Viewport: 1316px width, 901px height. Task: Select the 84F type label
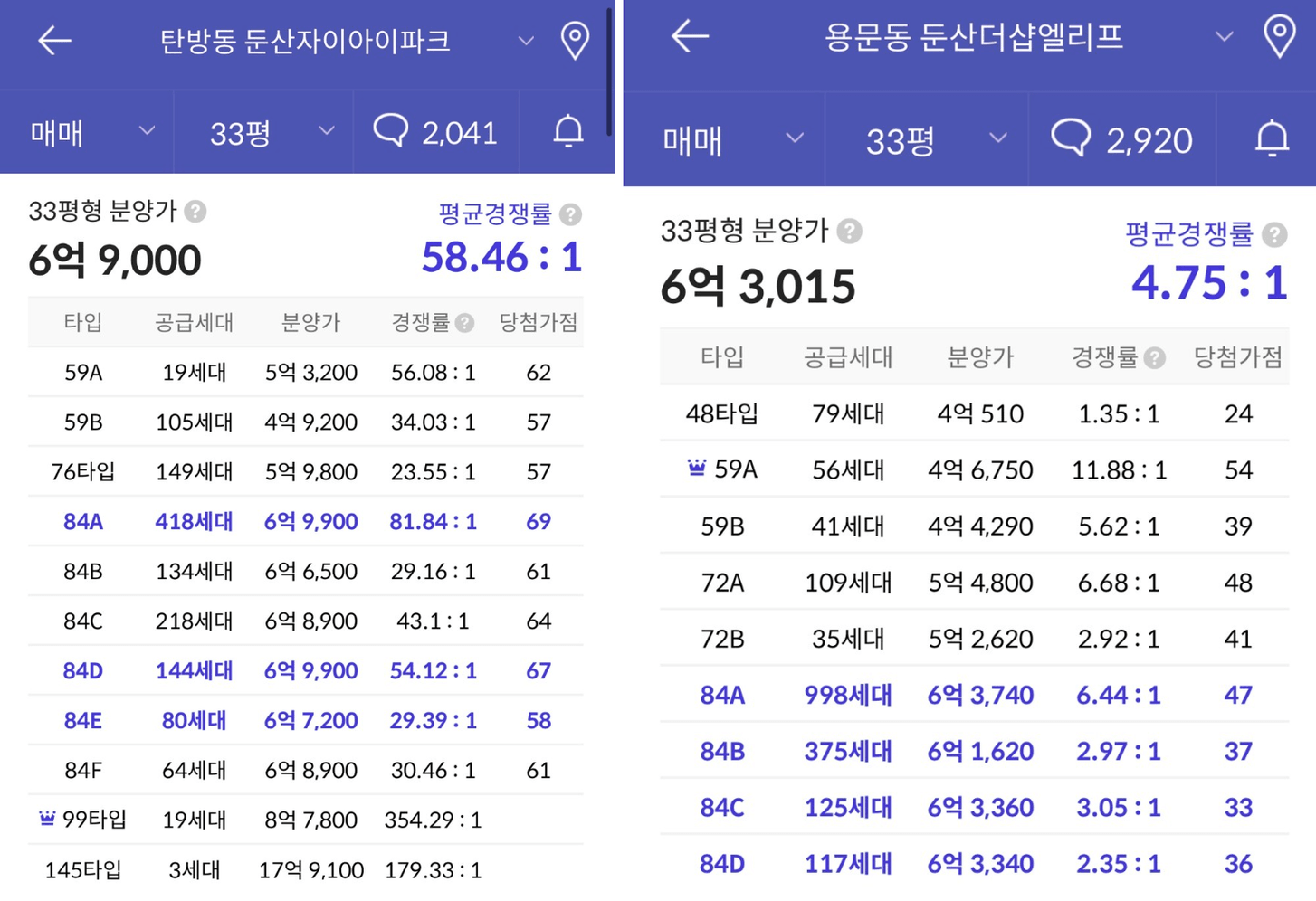click(x=83, y=770)
